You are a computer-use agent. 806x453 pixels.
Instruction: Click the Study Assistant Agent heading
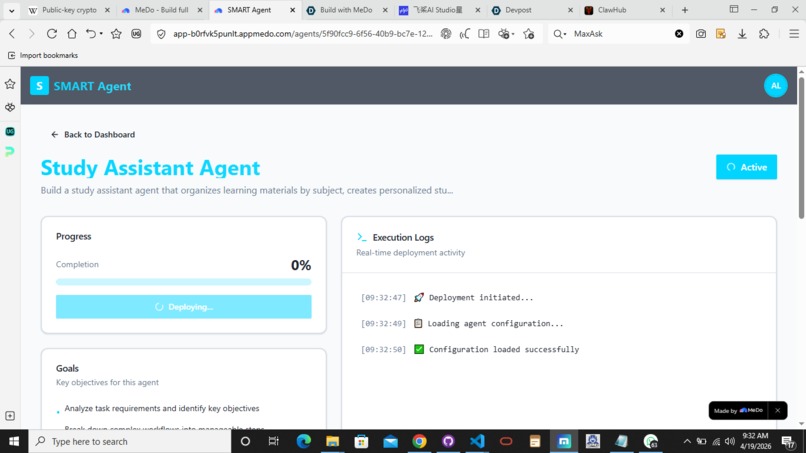[150, 168]
